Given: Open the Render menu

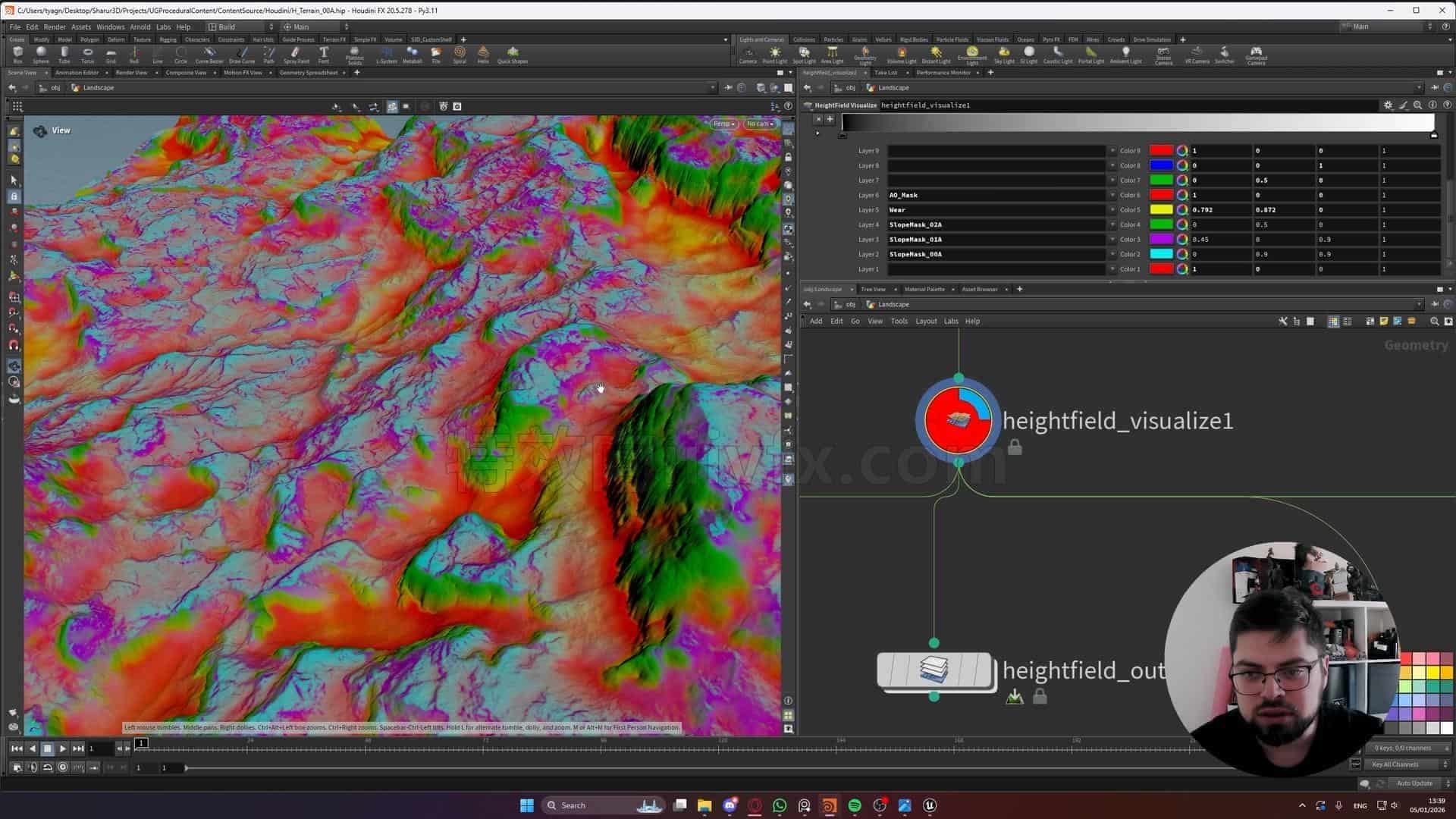Looking at the screenshot, I should click(55, 27).
